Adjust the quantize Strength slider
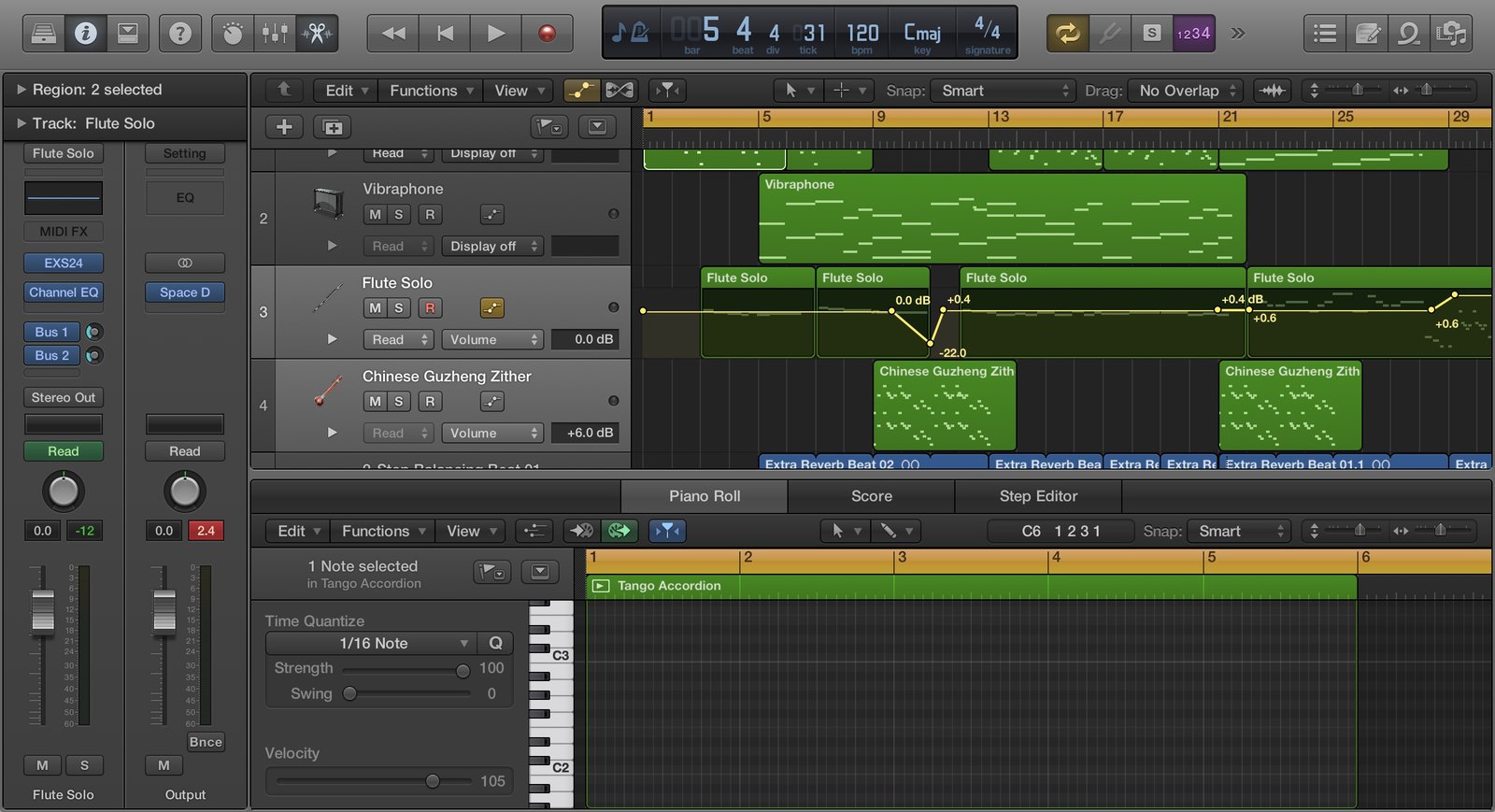Screen dimensions: 1495x812 463,670
